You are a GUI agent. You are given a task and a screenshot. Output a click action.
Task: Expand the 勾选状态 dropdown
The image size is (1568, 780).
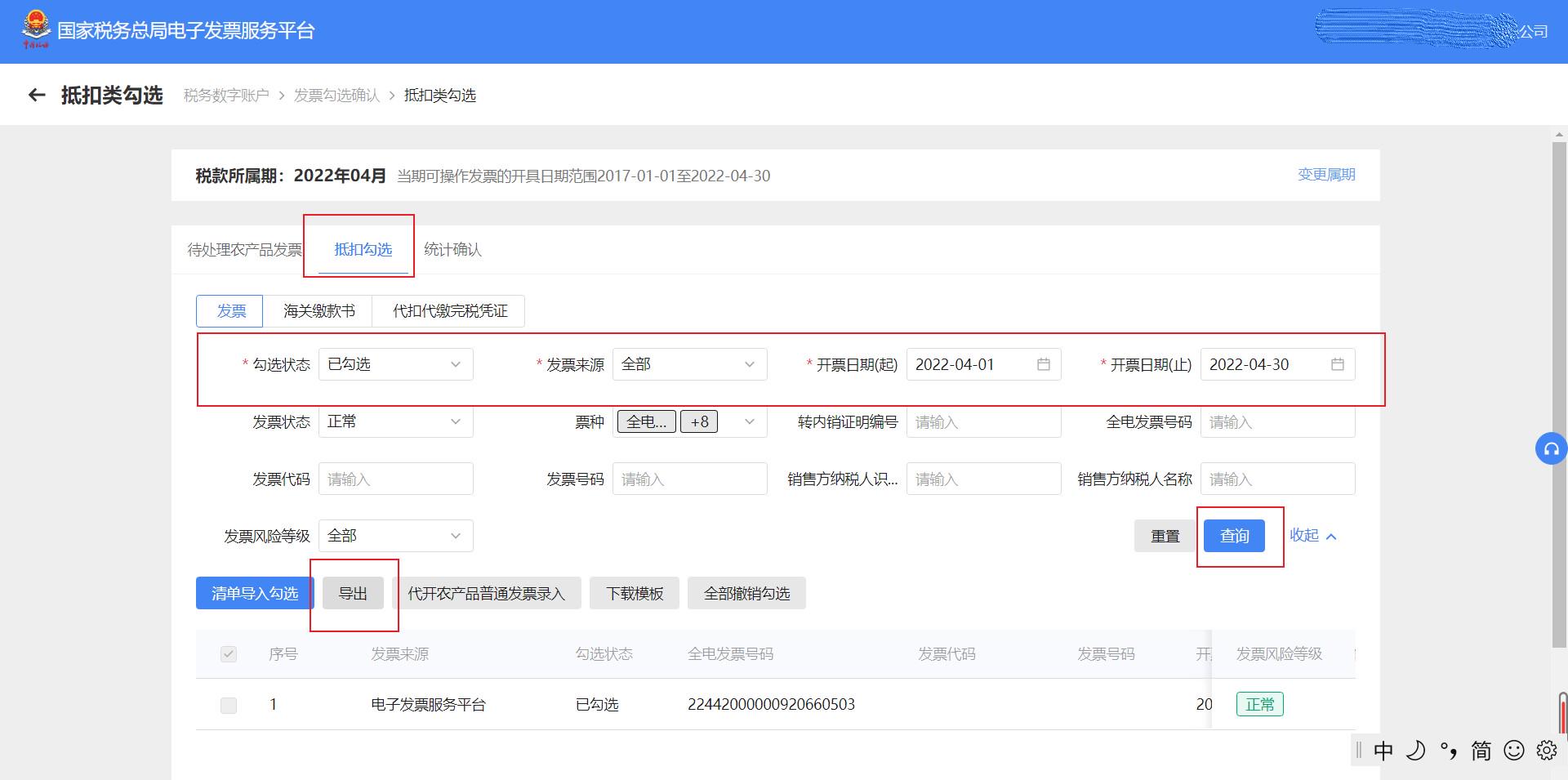pos(396,364)
